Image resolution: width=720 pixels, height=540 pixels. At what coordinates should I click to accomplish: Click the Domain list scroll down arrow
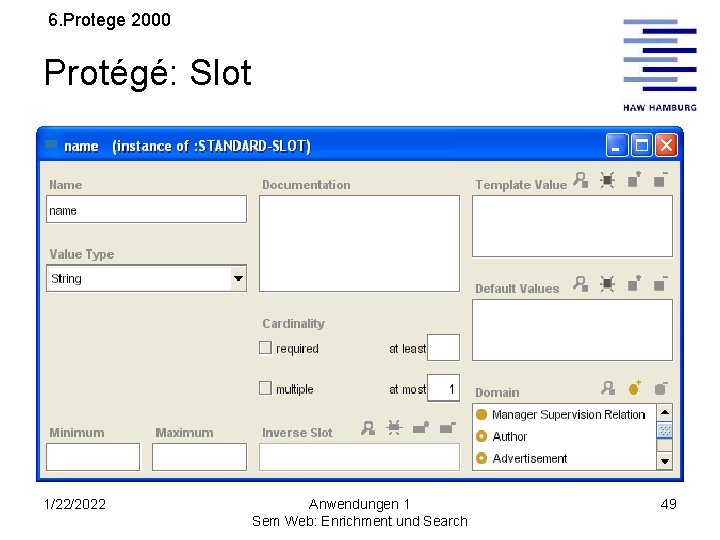point(664,461)
